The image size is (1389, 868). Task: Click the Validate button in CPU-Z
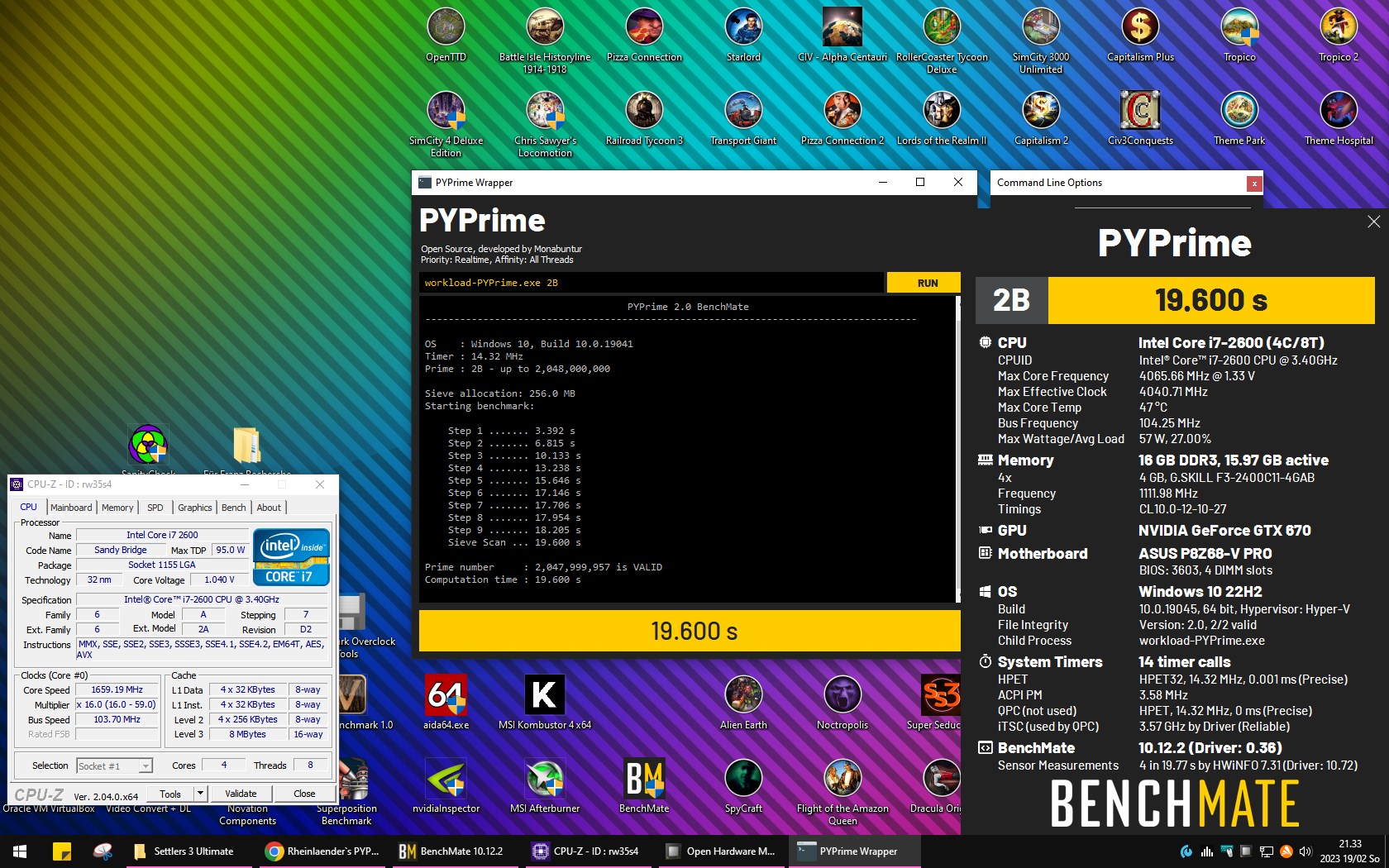(241, 794)
